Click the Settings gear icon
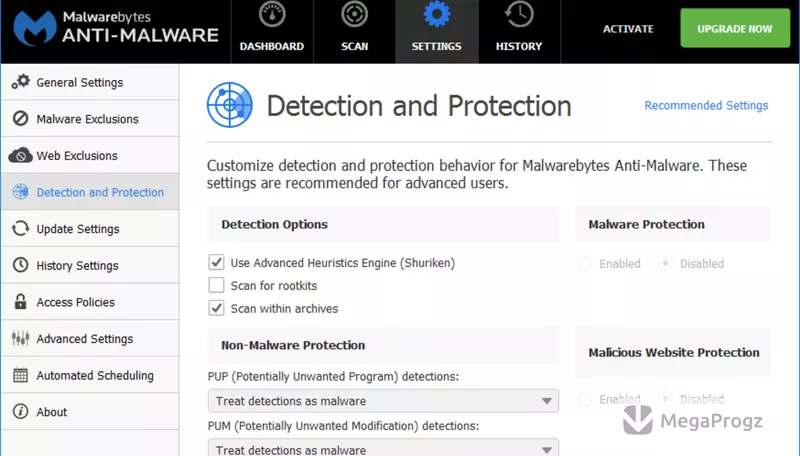Screen dimensions: 800x456 [437, 14]
